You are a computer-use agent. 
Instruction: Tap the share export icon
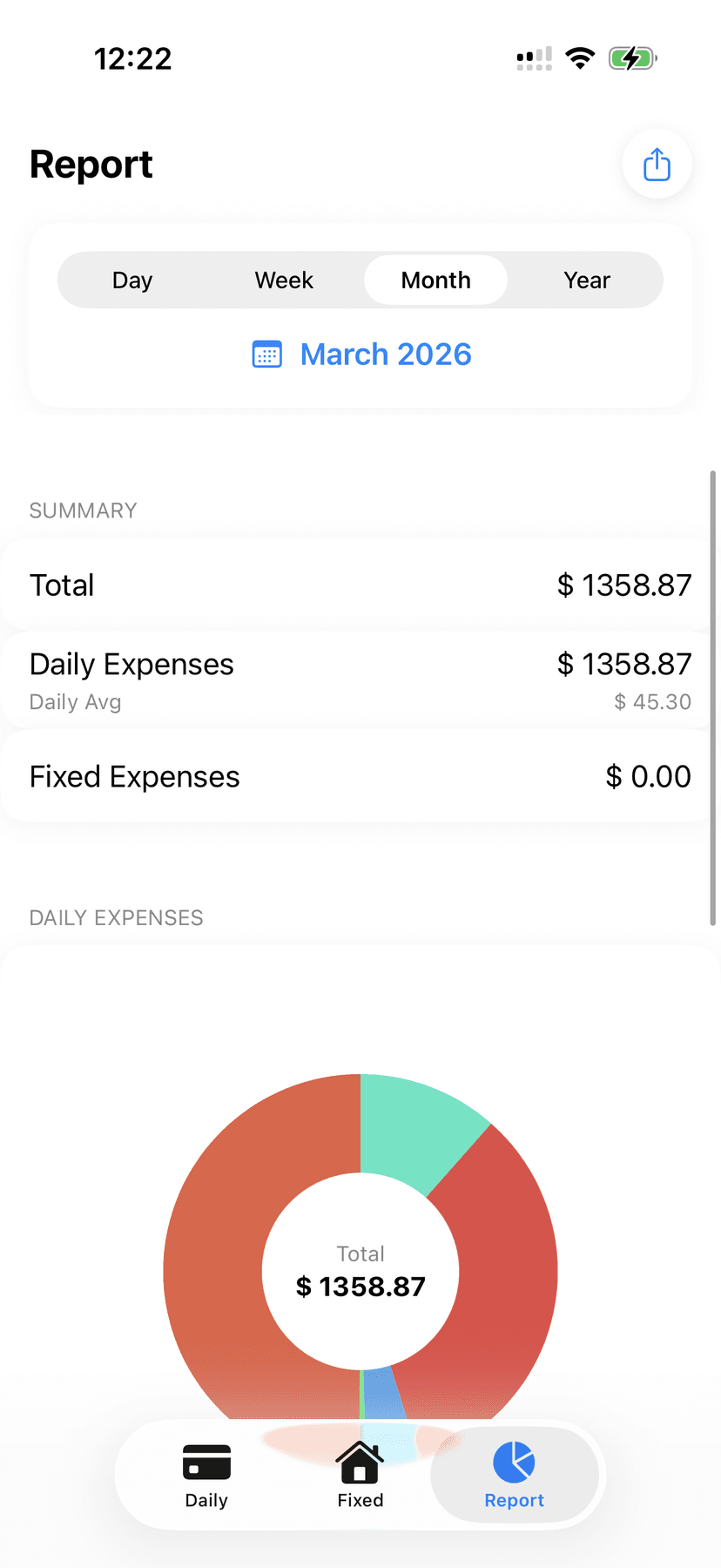point(657,165)
